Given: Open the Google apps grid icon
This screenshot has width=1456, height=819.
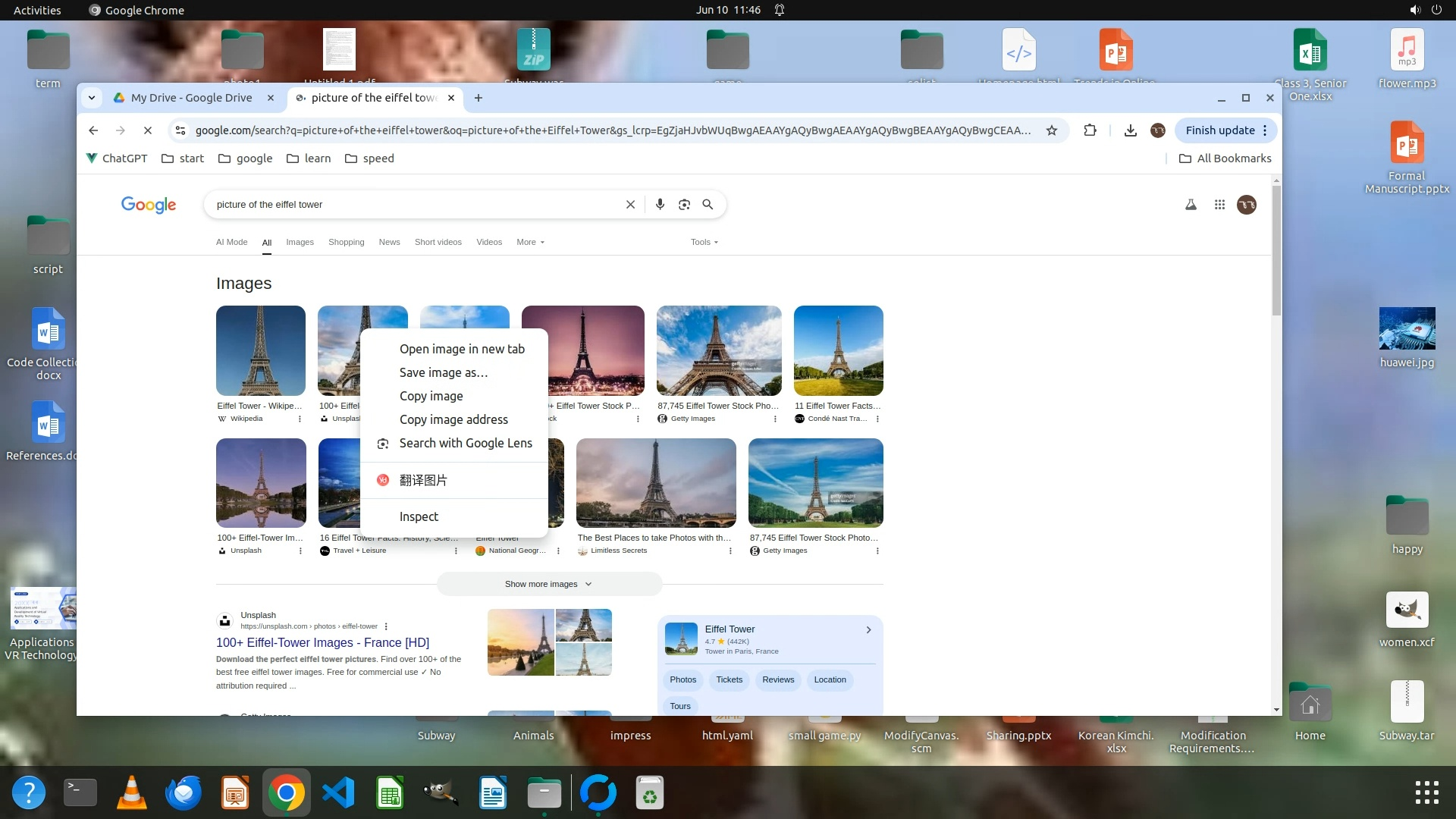Looking at the screenshot, I should coord(1219,205).
